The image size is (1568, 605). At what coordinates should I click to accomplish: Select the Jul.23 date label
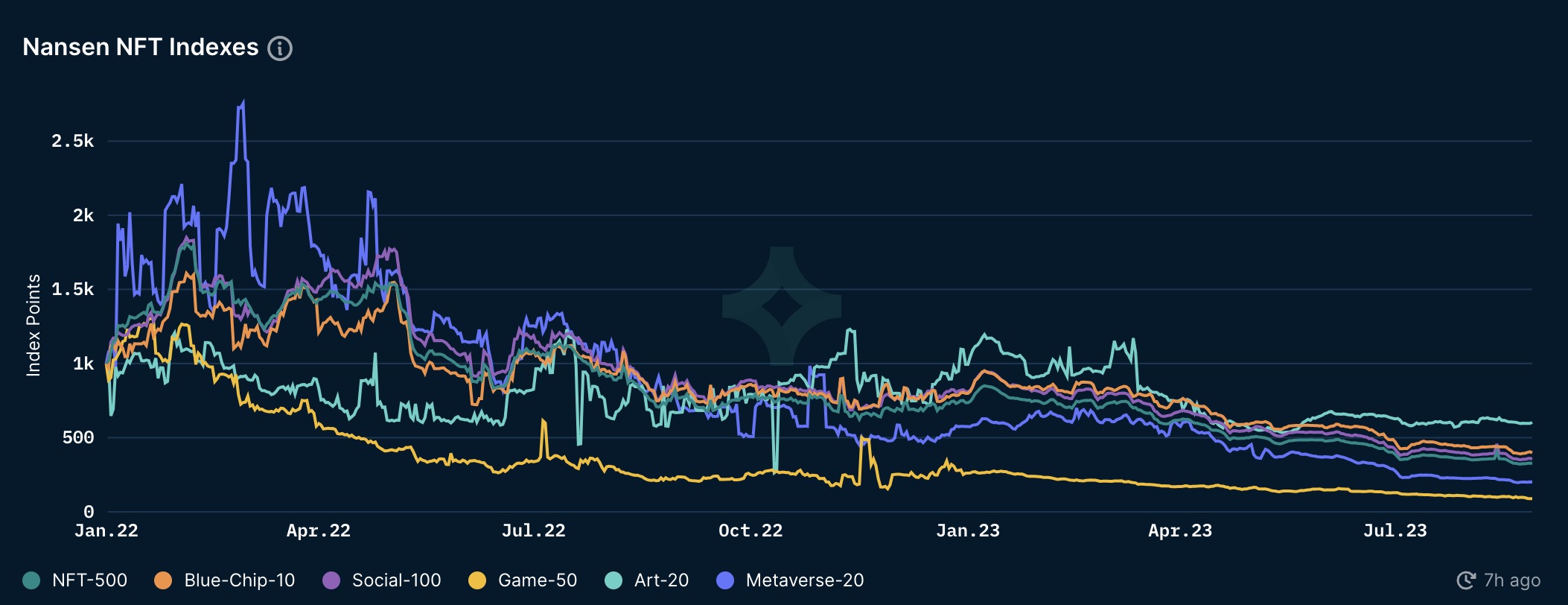[x=1395, y=530]
